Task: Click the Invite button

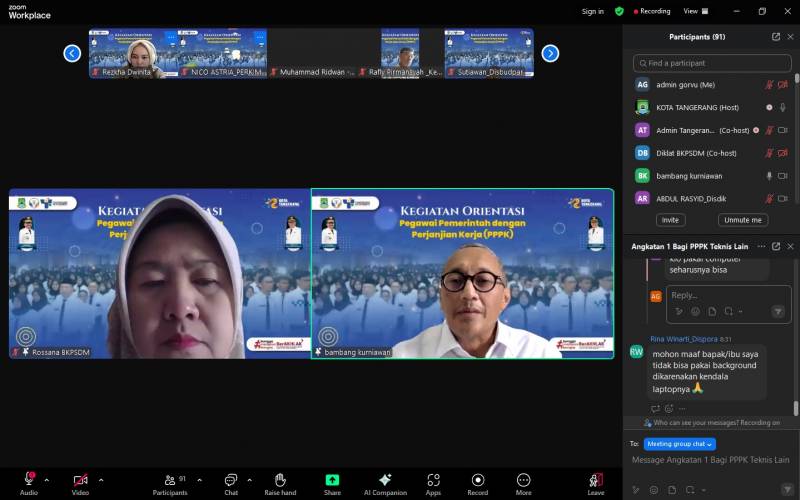Action: [x=670, y=220]
